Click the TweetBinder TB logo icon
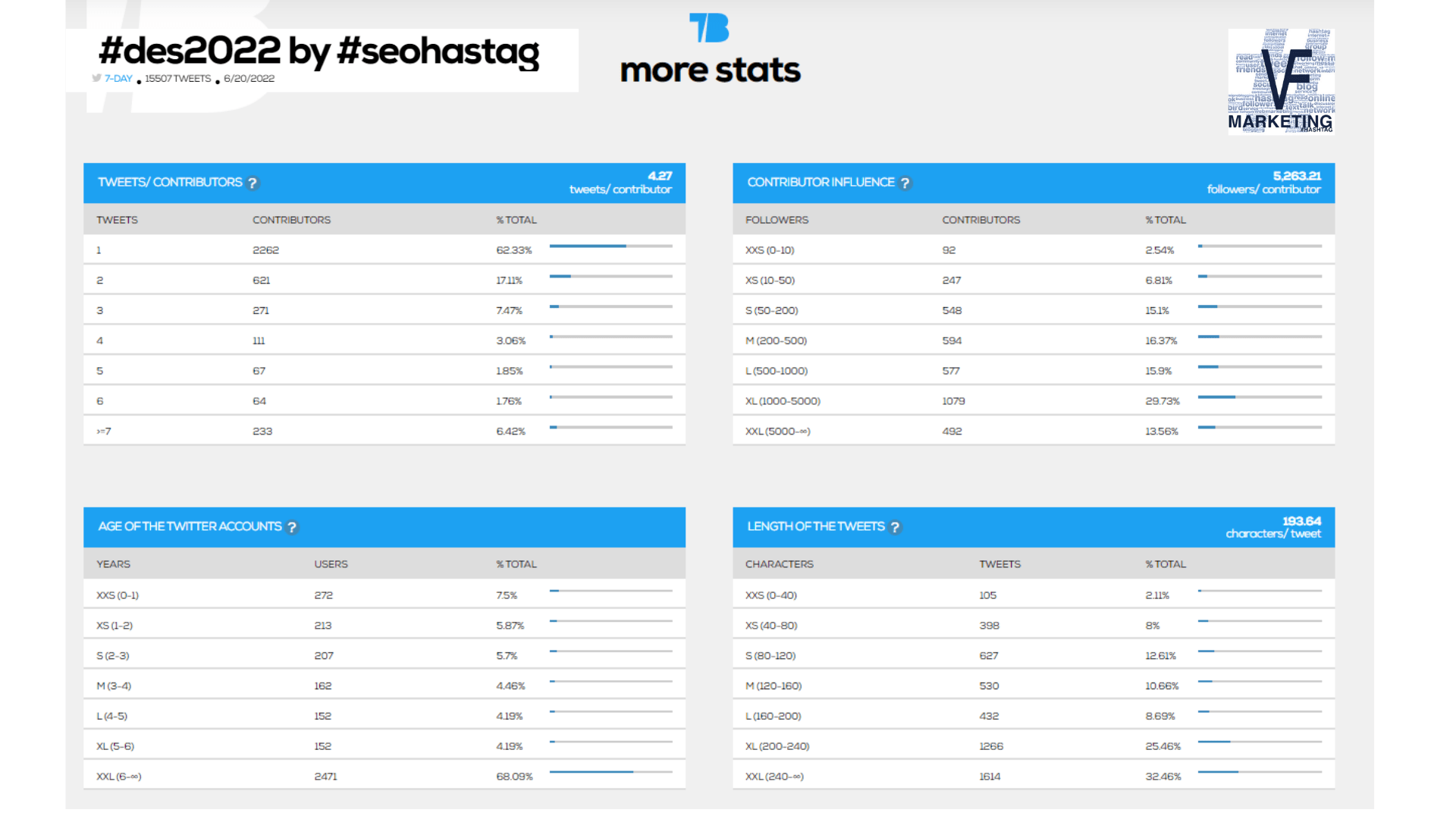This screenshot has height=819, width=1456. tap(709, 28)
